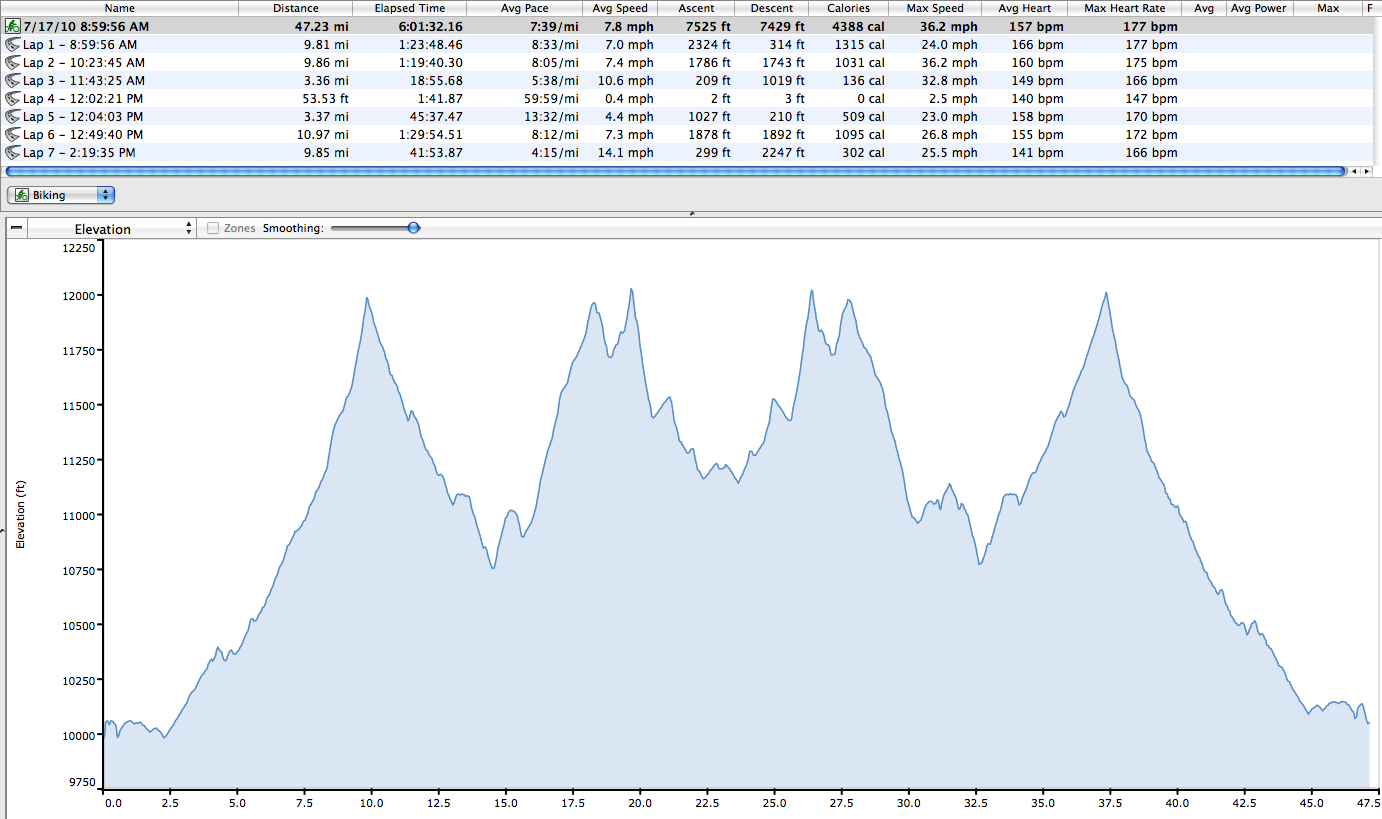Click the Lap 1 stopwatch icon

tap(13, 45)
